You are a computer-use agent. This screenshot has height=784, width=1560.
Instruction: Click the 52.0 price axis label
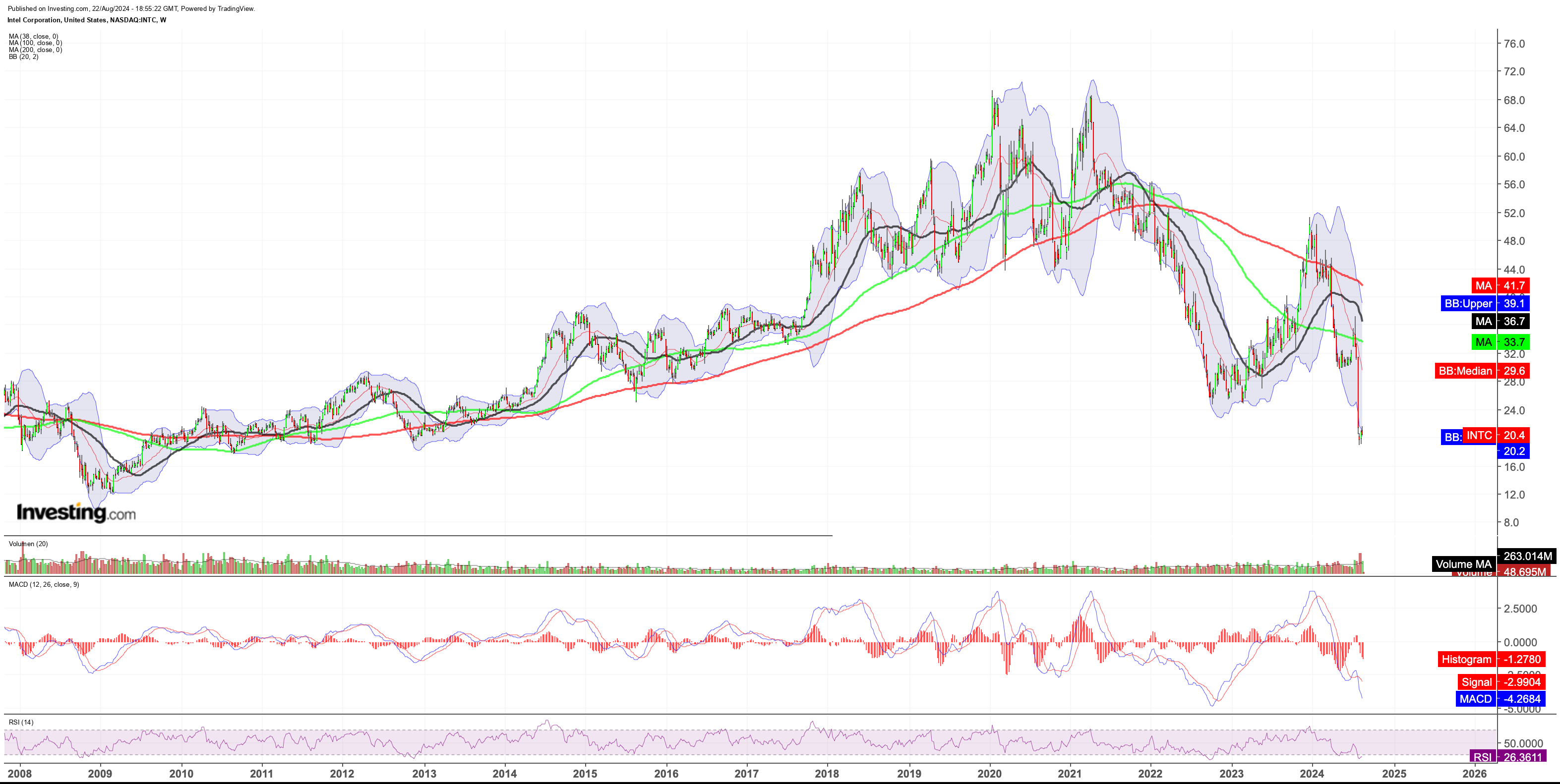tap(1514, 213)
